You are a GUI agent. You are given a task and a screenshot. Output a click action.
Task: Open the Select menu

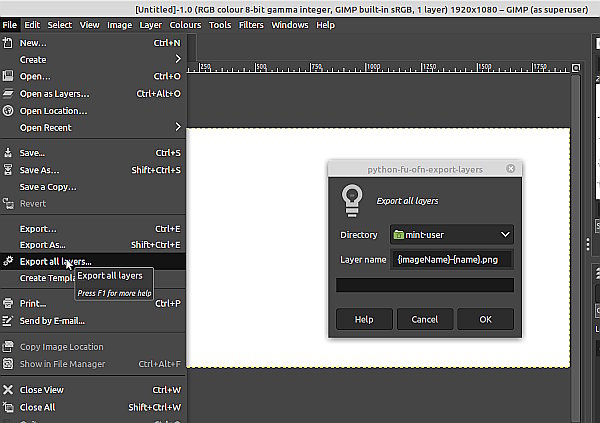point(60,25)
